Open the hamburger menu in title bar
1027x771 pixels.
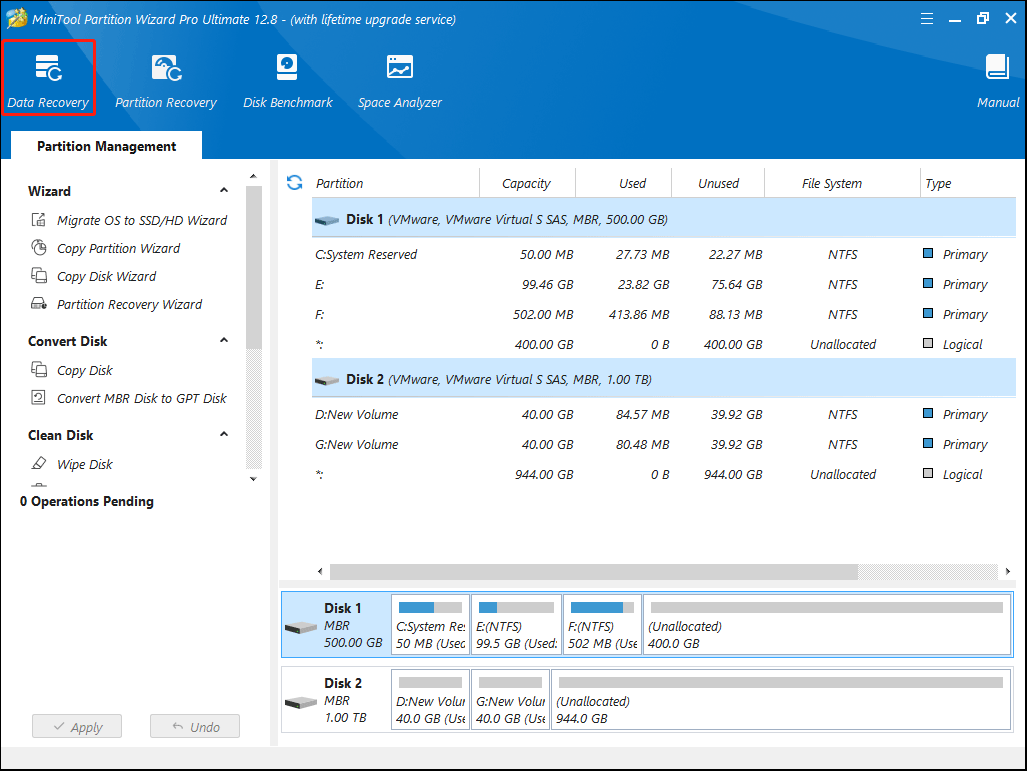click(927, 18)
